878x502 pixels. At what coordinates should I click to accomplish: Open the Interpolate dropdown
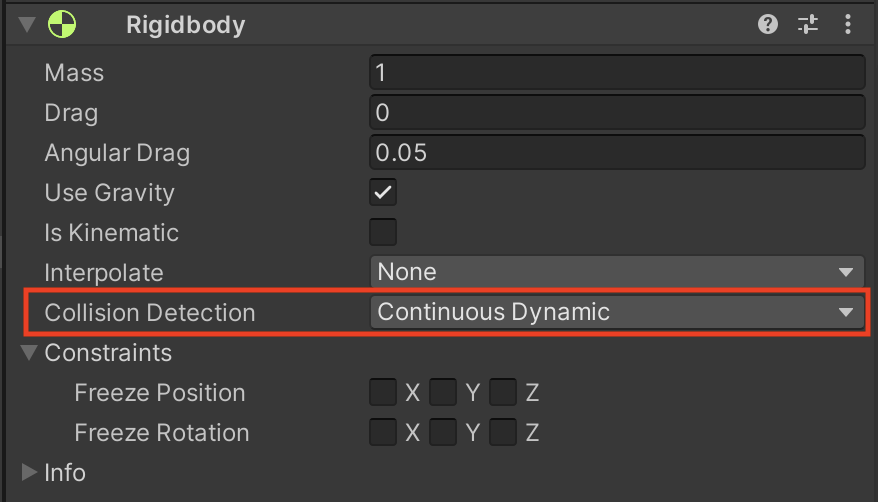pyautogui.click(x=616, y=272)
